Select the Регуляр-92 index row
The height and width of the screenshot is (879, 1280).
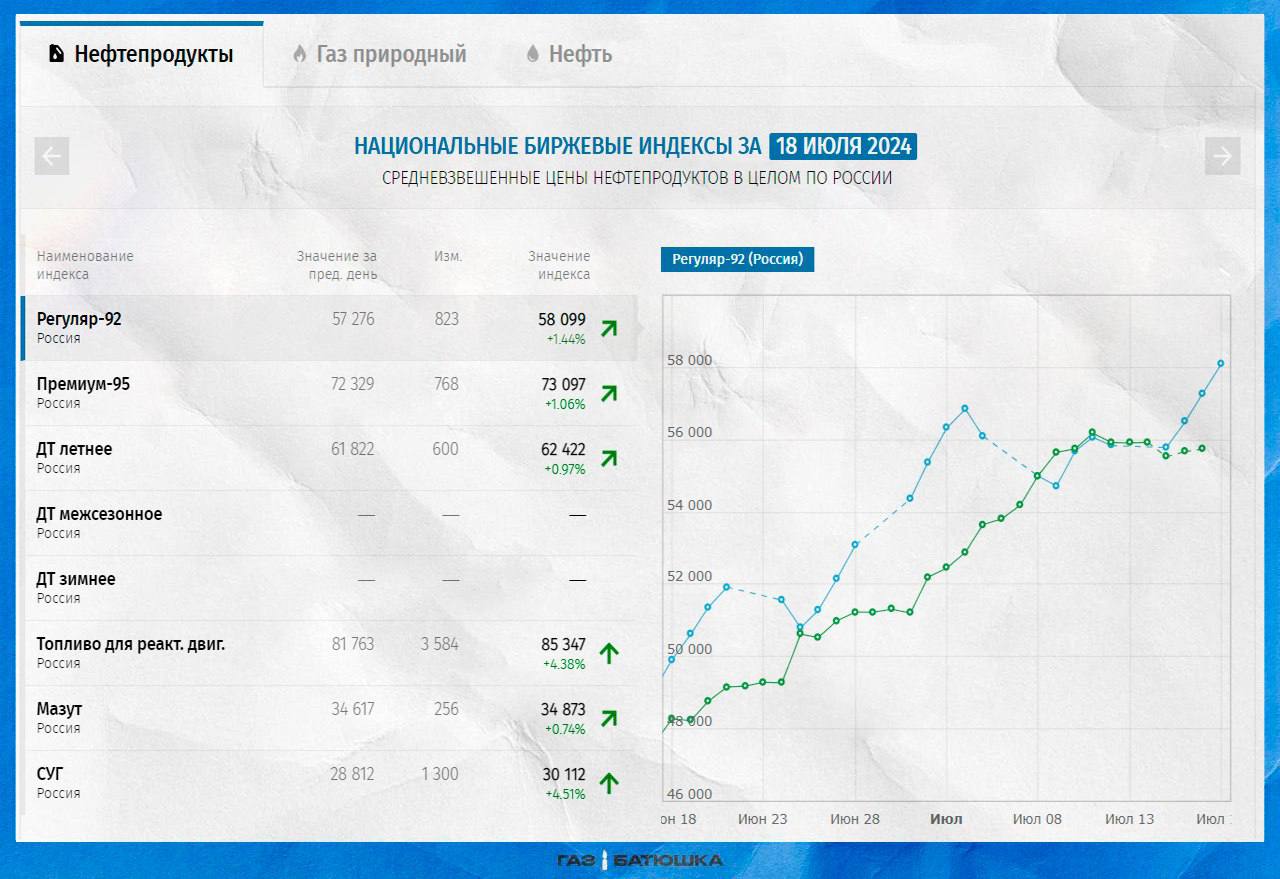(329, 327)
